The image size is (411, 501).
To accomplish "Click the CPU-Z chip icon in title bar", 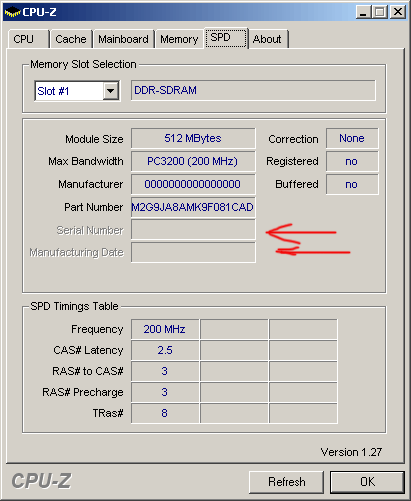I will click(x=12, y=13).
